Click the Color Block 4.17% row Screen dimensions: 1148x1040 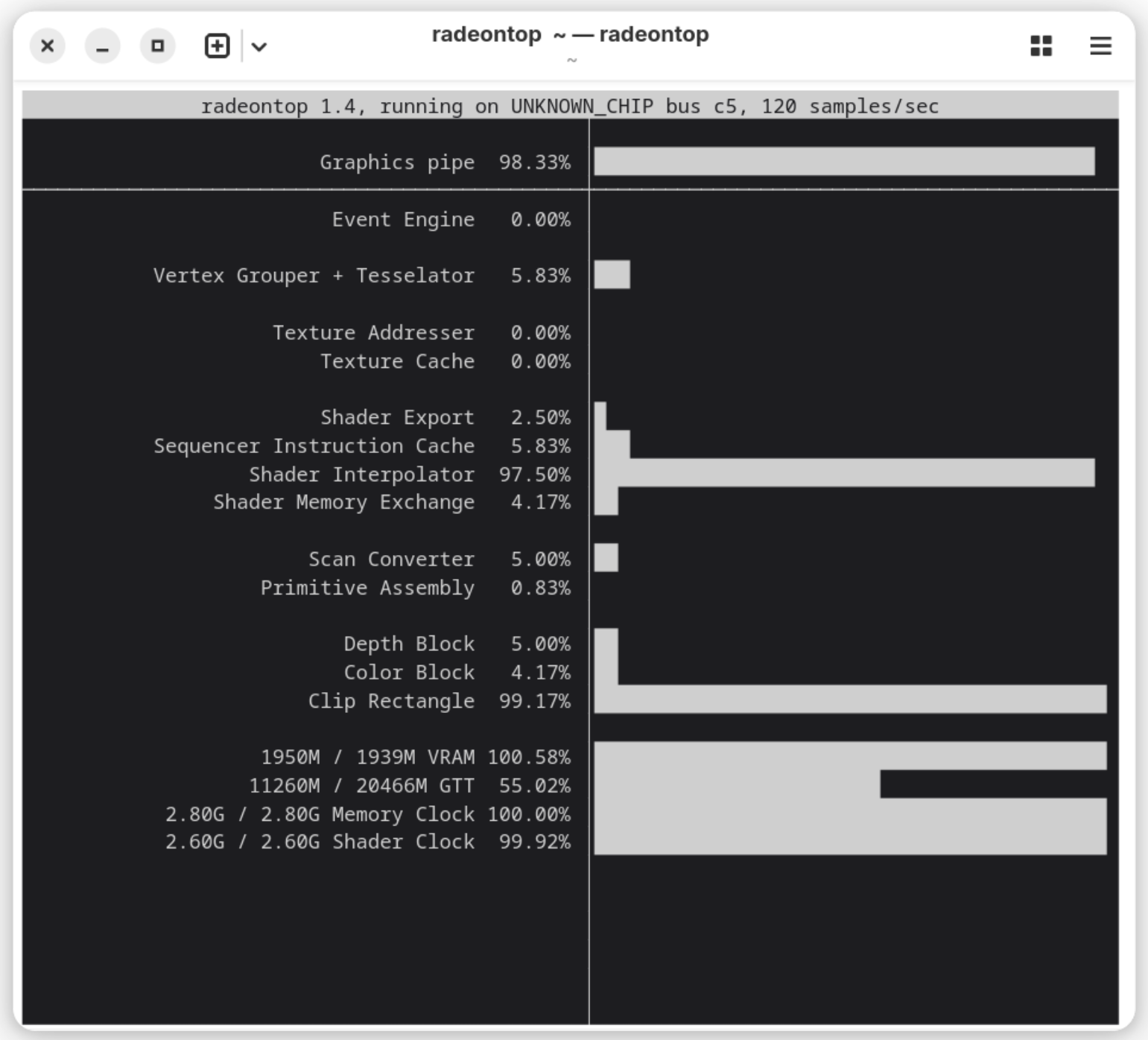click(457, 673)
